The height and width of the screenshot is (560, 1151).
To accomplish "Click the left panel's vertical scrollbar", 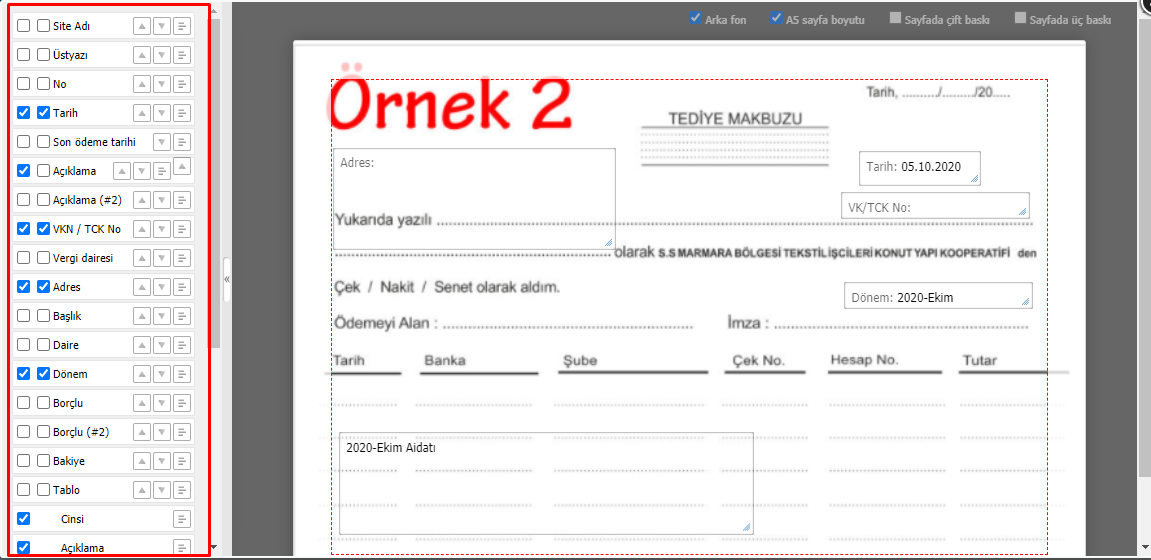I will click(214, 183).
